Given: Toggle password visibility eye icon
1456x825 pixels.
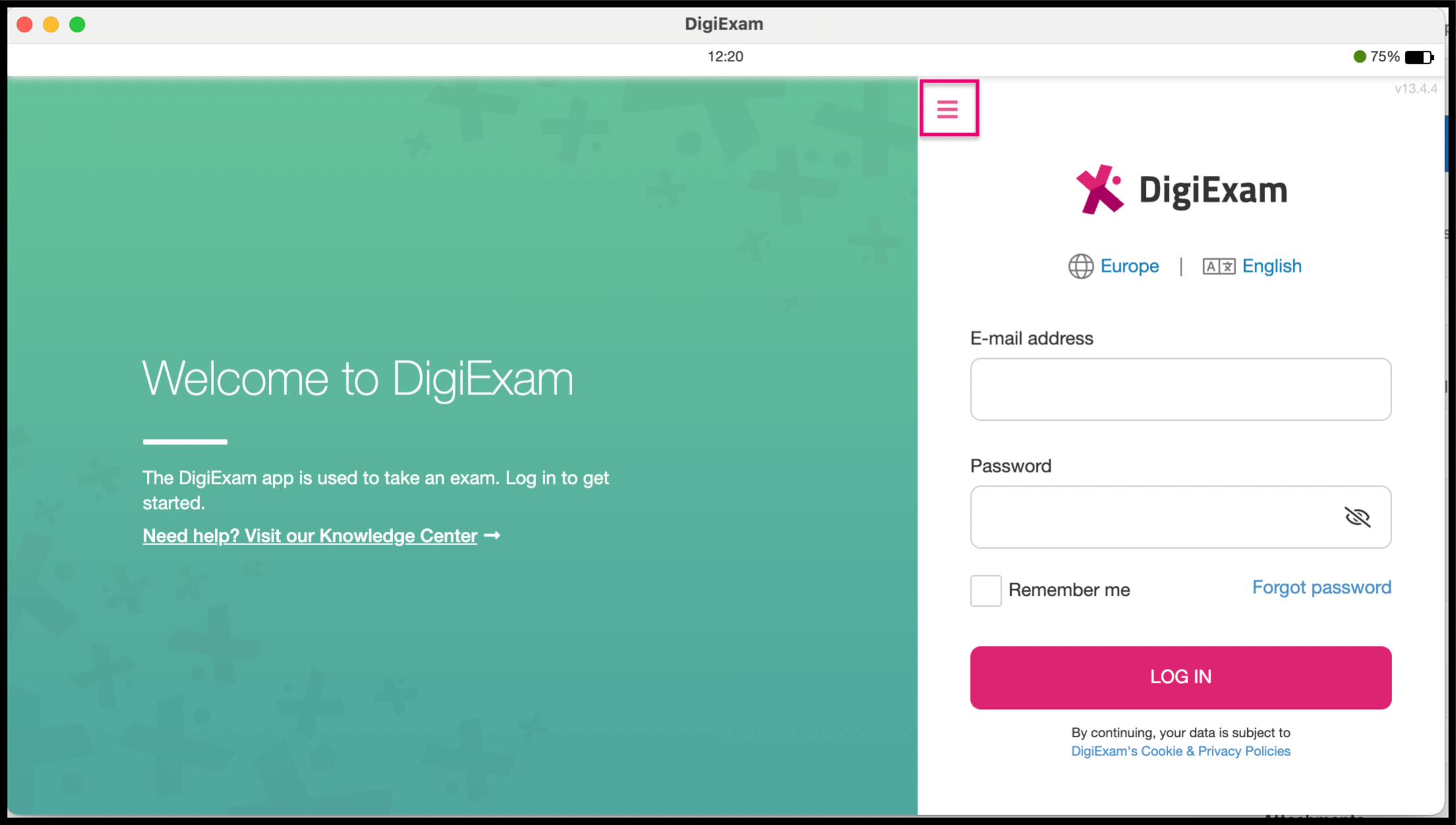Looking at the screenshot, I should click(x=1357, y=517).
